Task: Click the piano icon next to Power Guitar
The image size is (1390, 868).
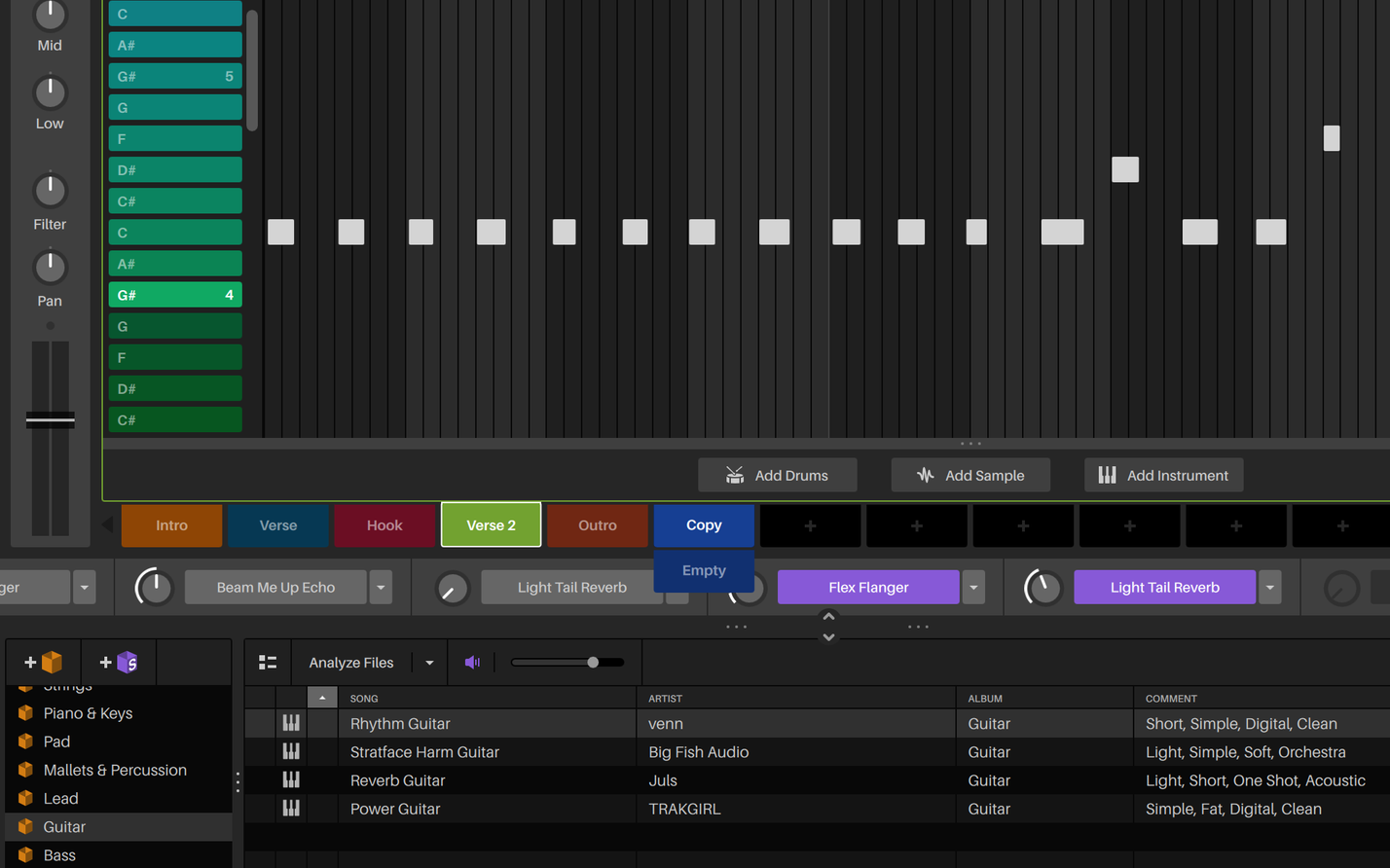Action: (290, 809)
